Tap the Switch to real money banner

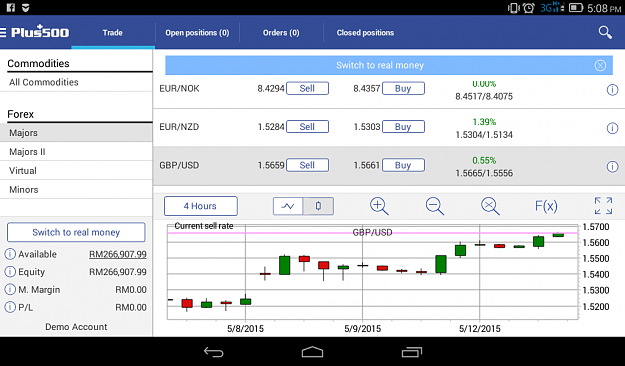379,65
